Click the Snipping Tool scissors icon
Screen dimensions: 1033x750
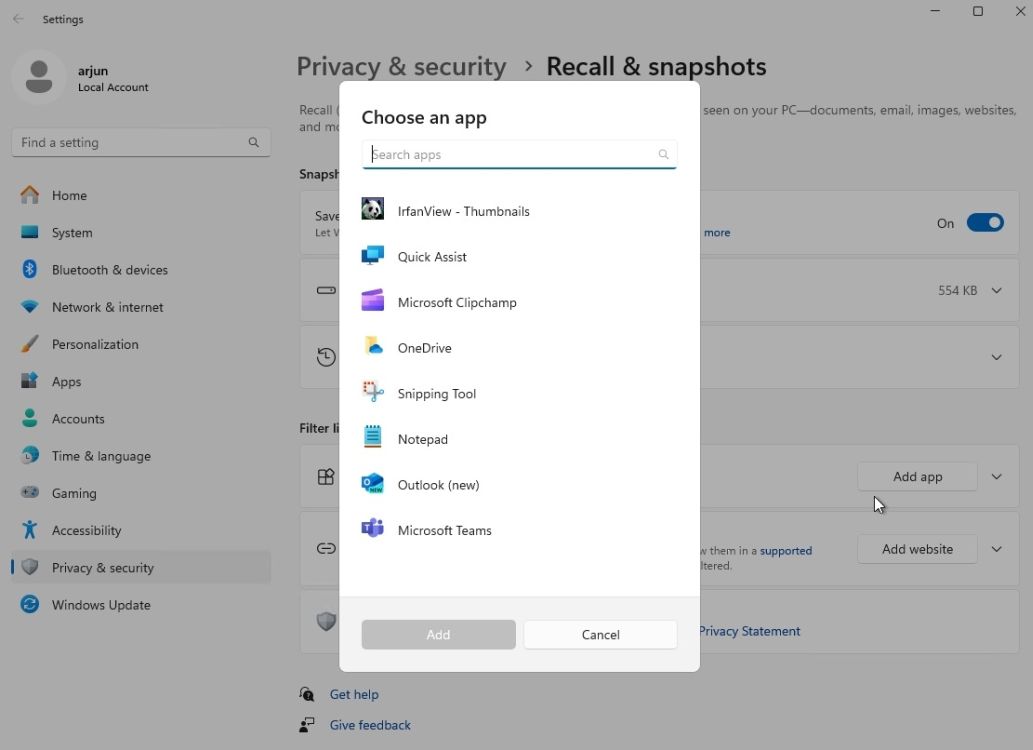point(372,392)
